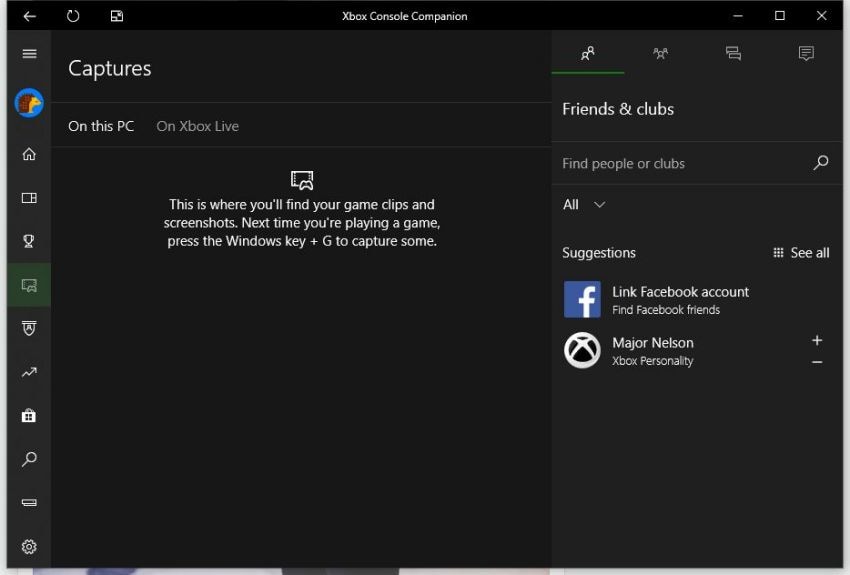Open Settings gear in sidebar
850x575 pixels.
coord(29,546)
